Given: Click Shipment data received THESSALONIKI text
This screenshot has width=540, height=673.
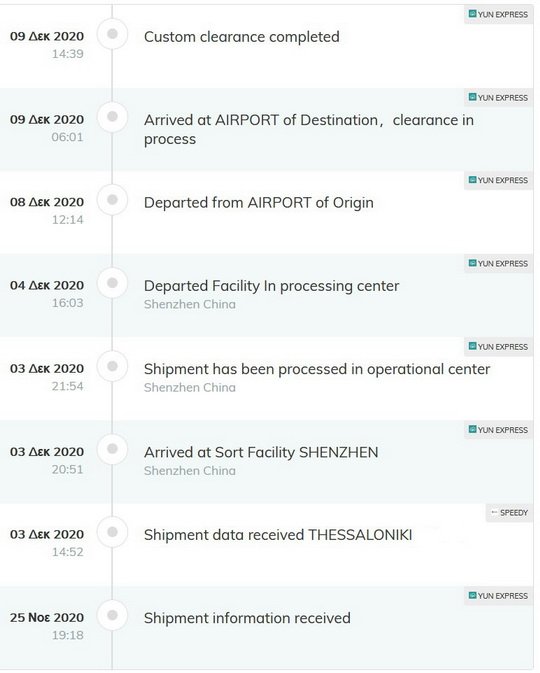Looking at the screenshot, I should (278, 535).
